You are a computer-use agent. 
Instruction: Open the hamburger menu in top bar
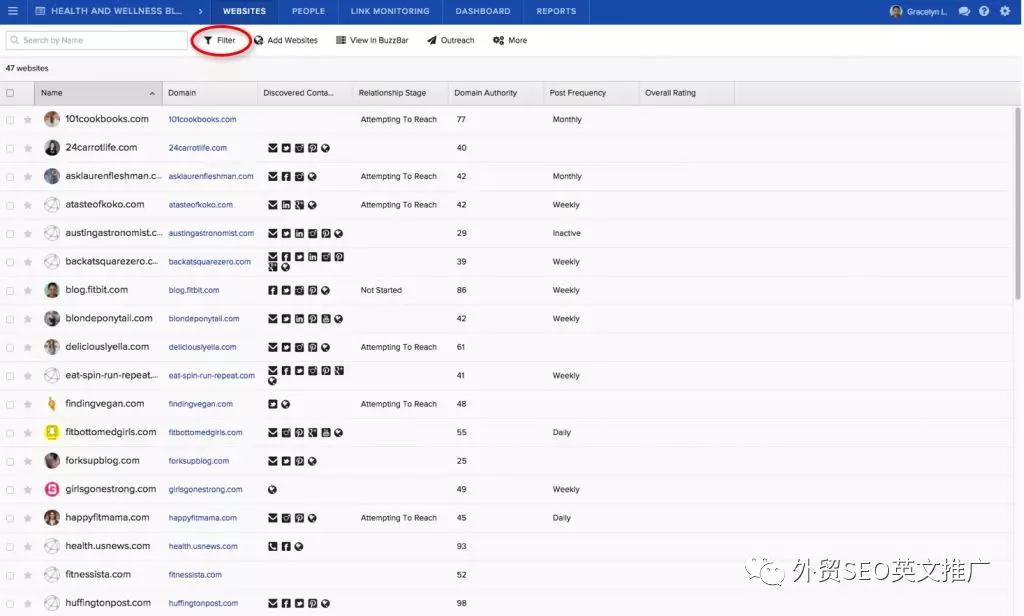(x=12, y=11)
